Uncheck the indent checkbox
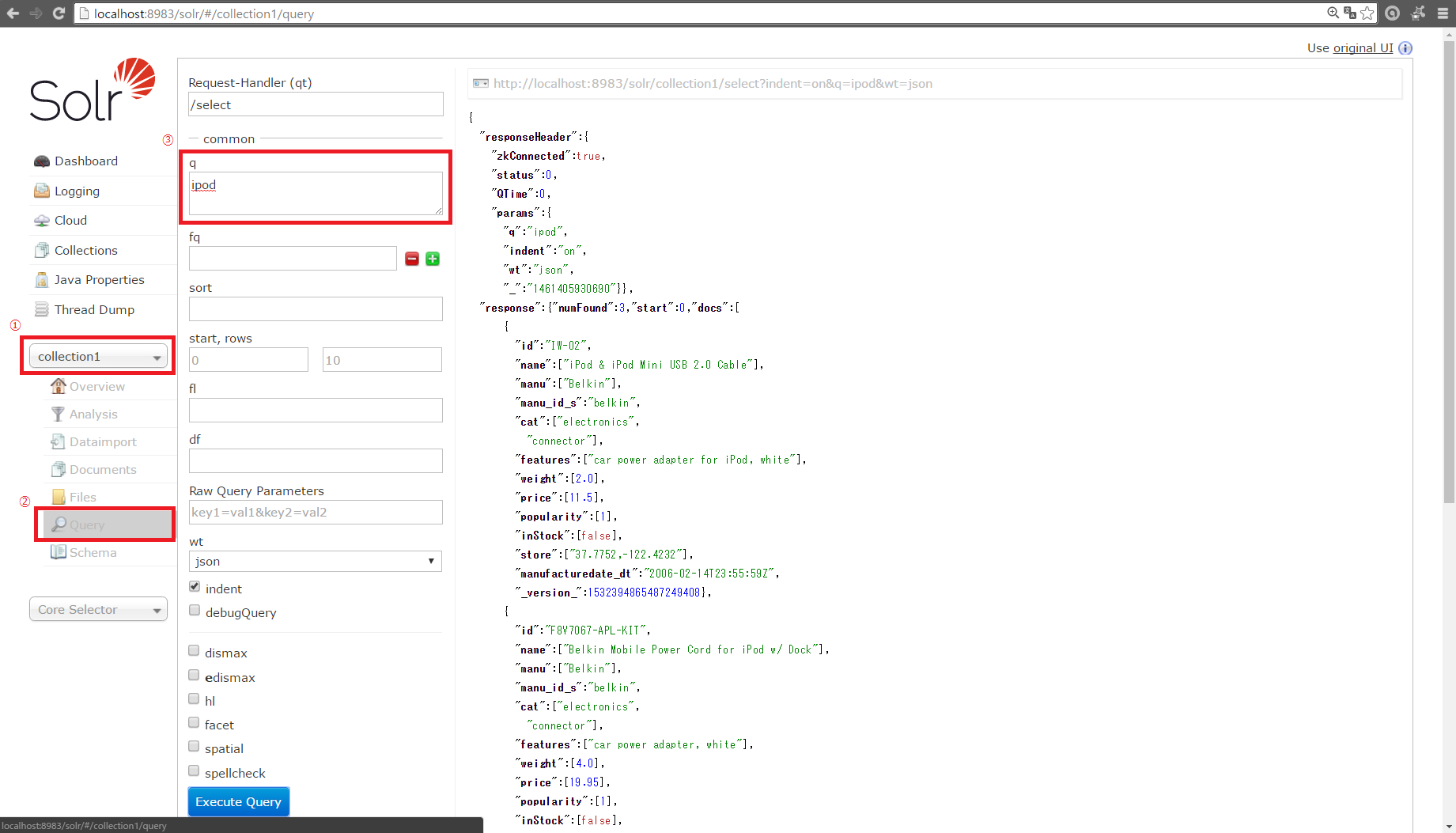This screenshot has height=833, width=1456. click(195, 587)
